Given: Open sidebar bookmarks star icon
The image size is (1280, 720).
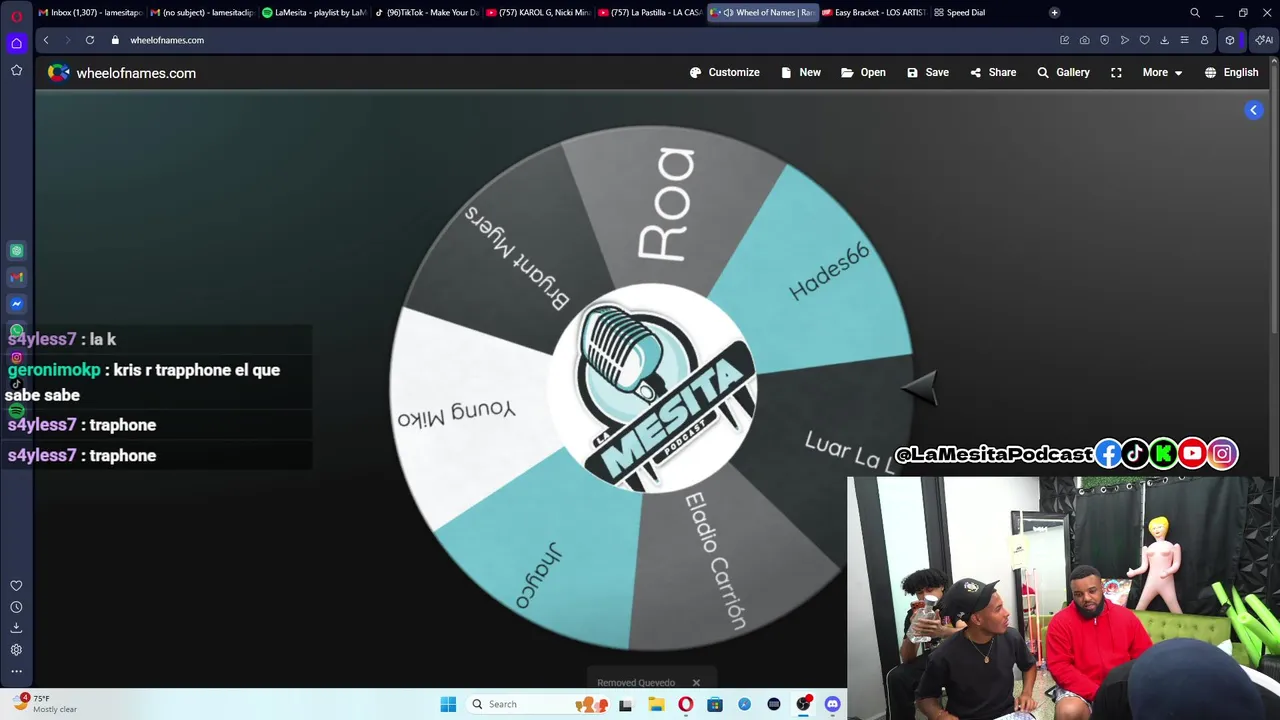Looking at the screenshot, I should 16,70.
